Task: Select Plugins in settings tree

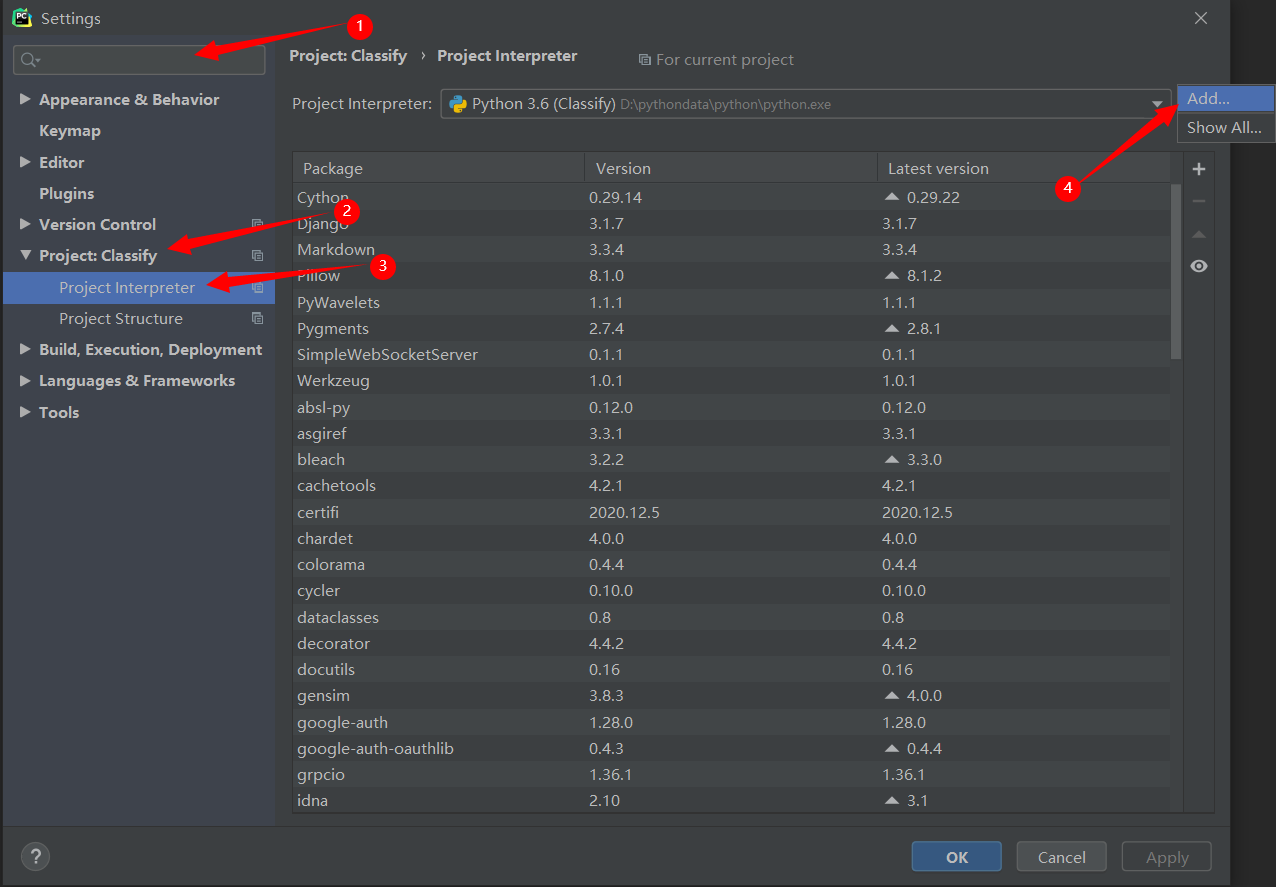Action: (x=66, y=193)
